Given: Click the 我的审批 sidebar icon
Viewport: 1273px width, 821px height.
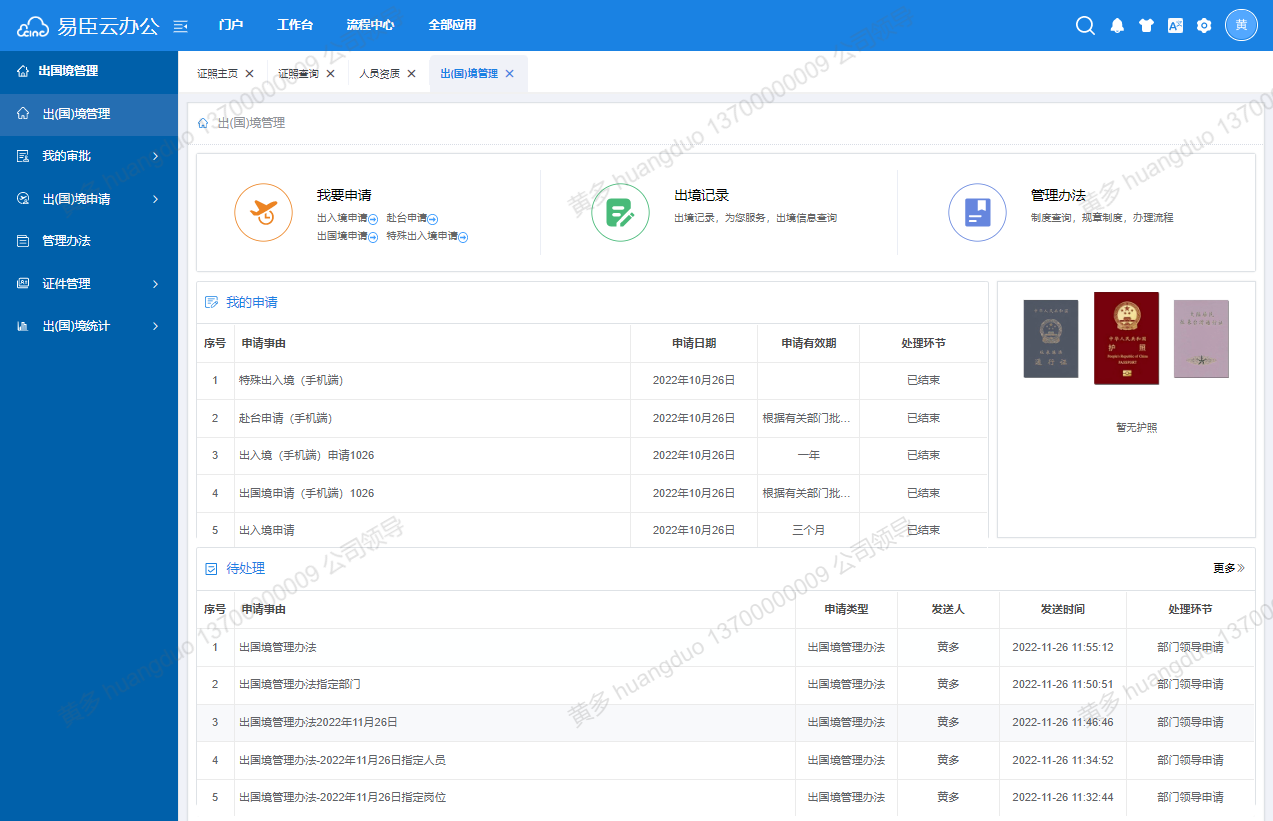Looking at the screenshot, I should tap(23, 156).
